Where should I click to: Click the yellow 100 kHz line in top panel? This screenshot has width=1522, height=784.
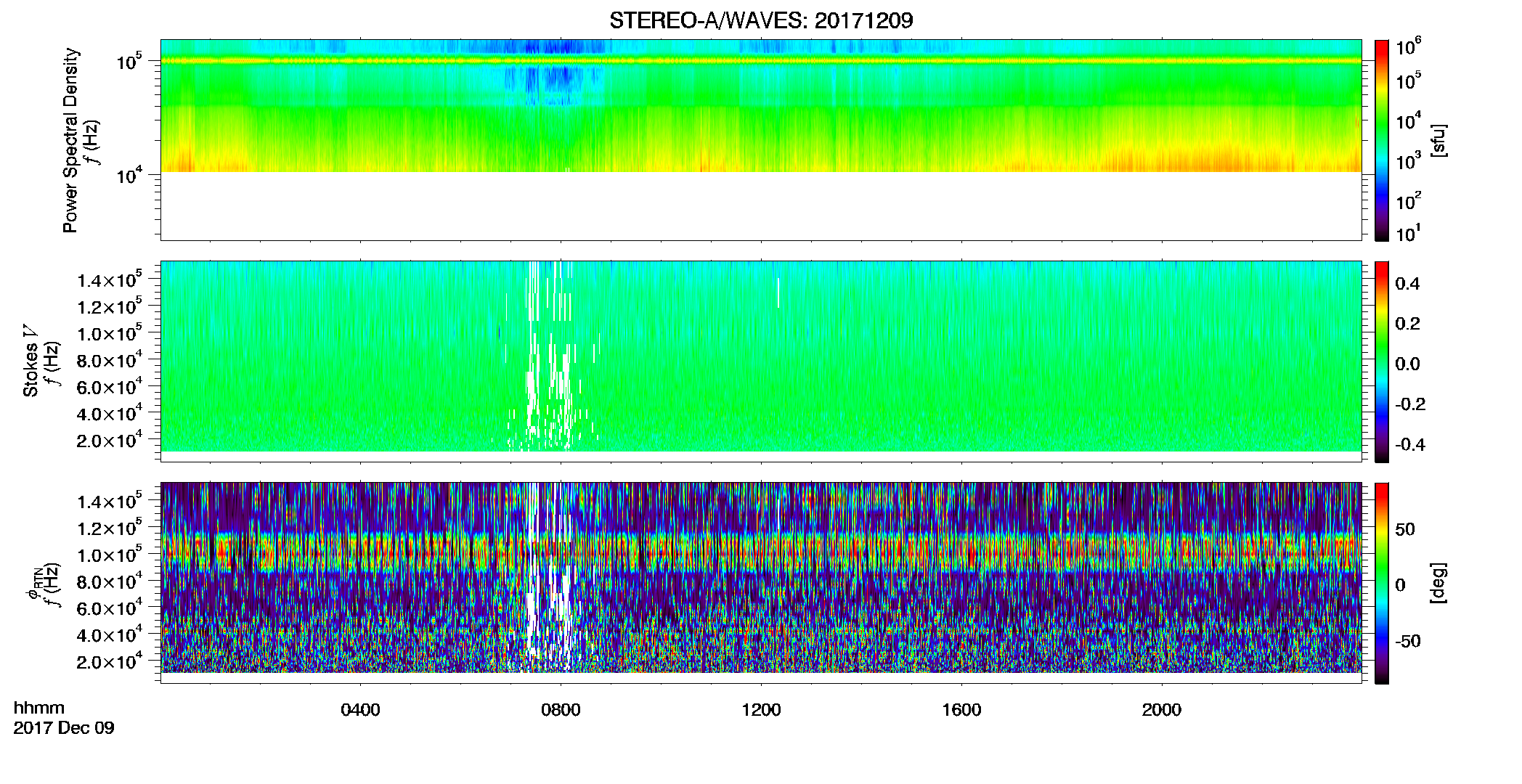point(761,61)
